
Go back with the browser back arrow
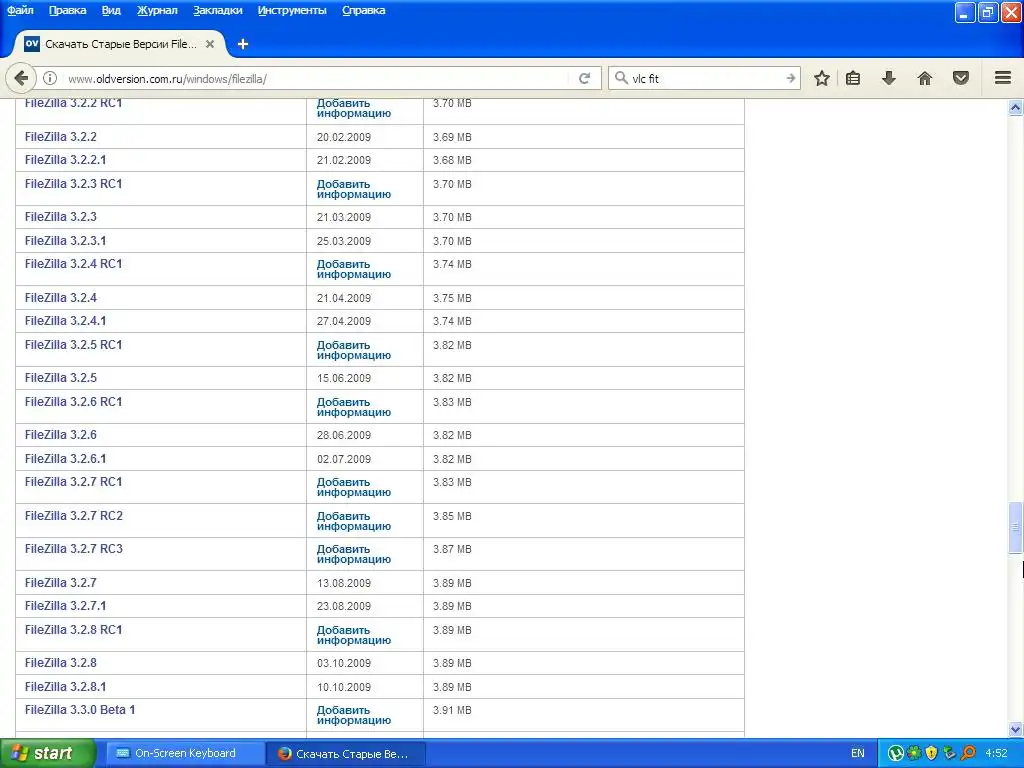point(21,78)
